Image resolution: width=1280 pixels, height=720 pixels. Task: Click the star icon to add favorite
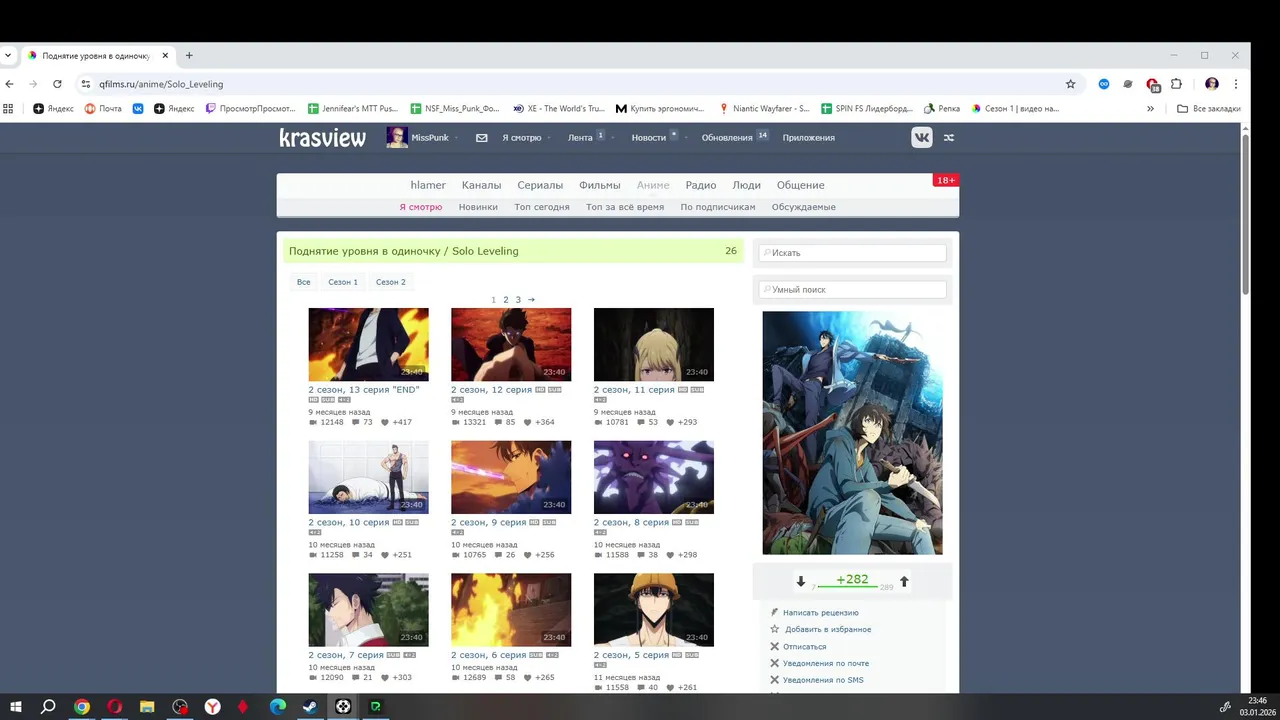point(774,629)
